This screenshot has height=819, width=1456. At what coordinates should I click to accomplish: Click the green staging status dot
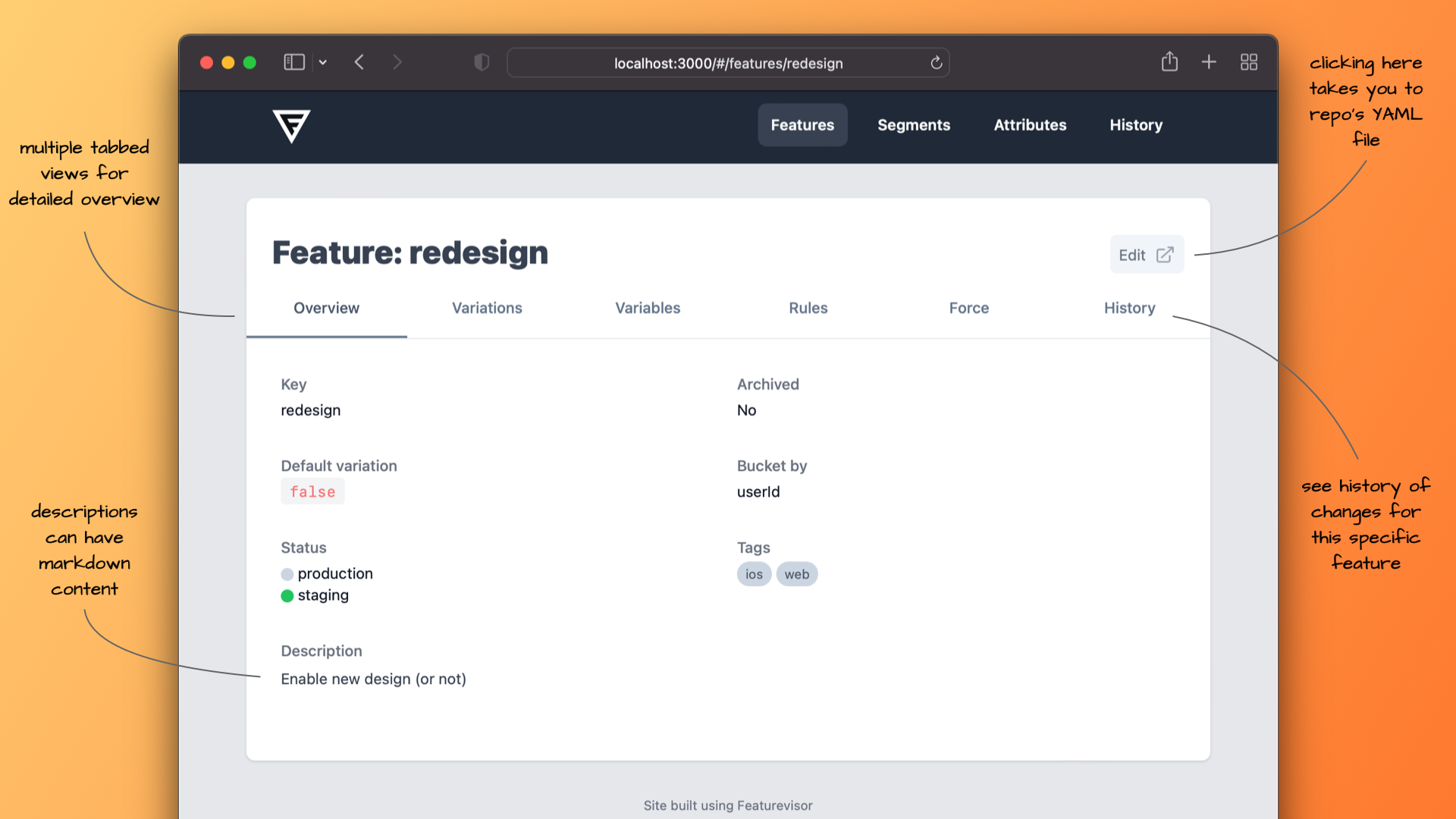[287, 596]
